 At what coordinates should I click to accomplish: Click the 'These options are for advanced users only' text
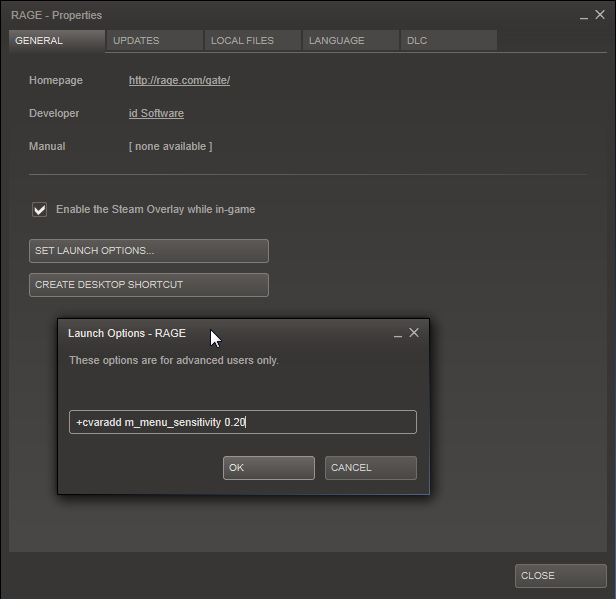click(x=174, y=360)
